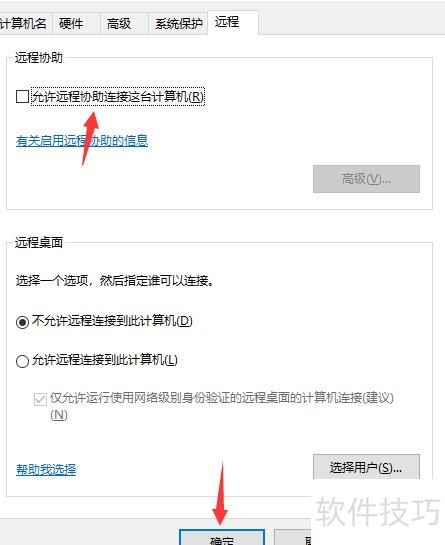Click the 远程协助 group heading
The height and width of the screenshot is (545, 445).
[39, 57]
